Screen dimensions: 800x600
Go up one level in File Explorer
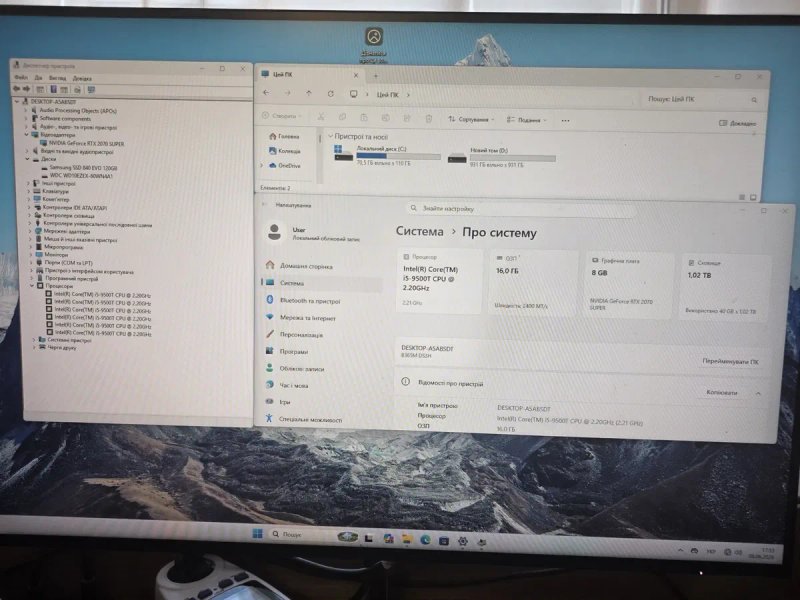[x=309, y=93]
